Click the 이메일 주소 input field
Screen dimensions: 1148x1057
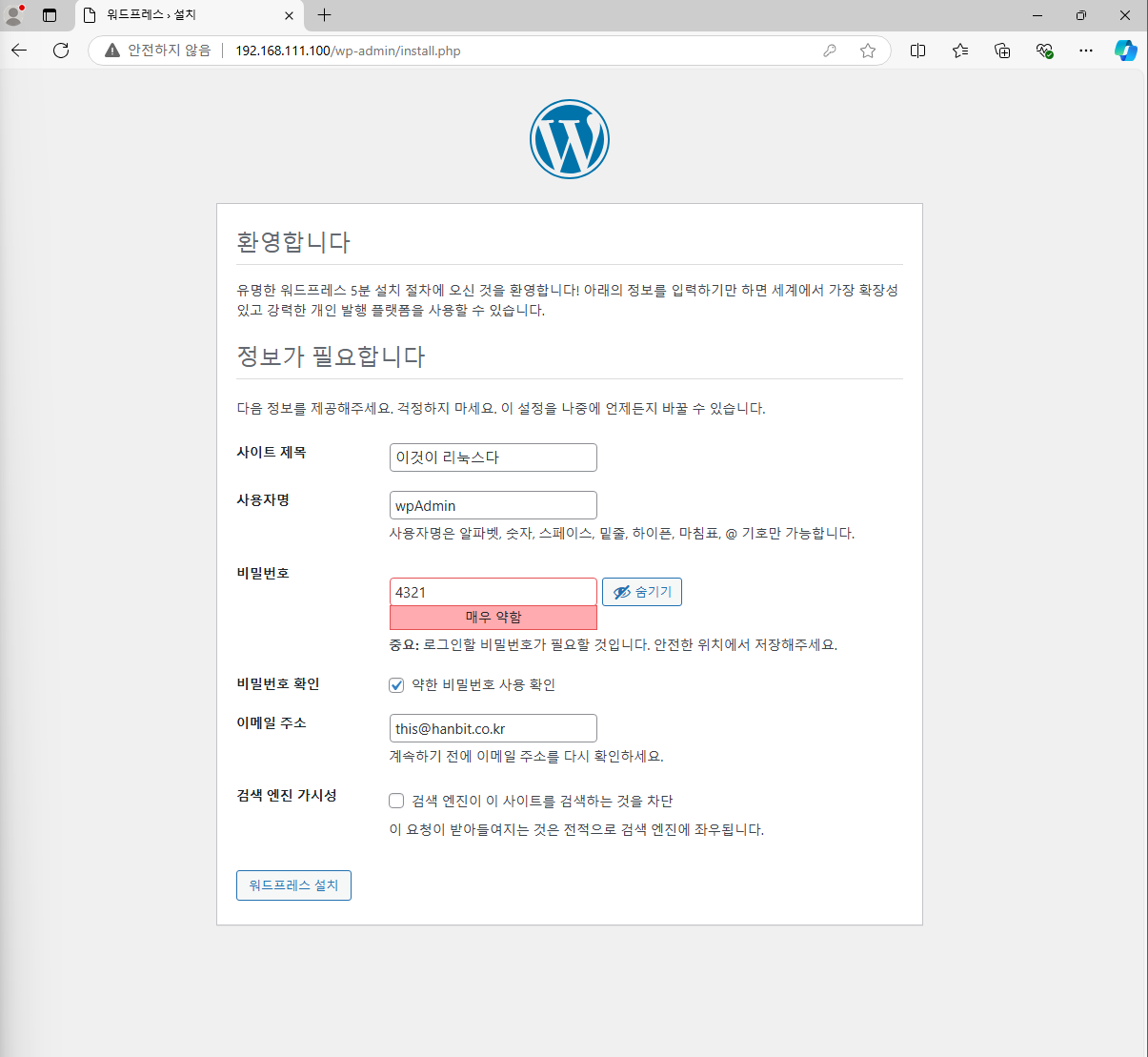[x=493, y=728]
